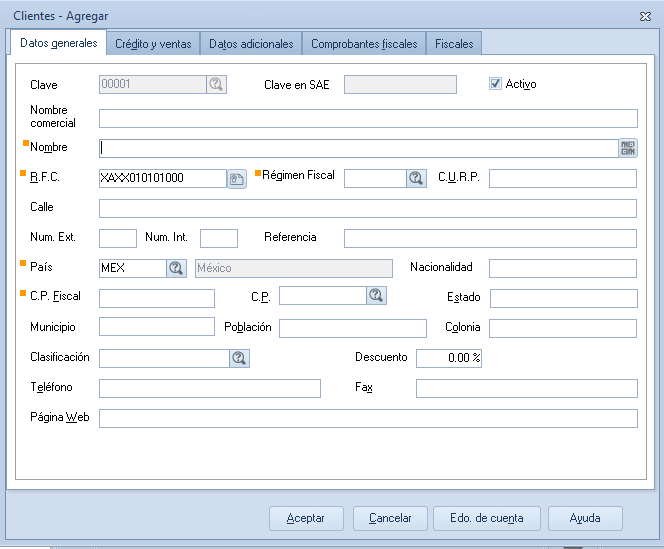
Task: Click the RFC document icon button
Action: [237, 179]
